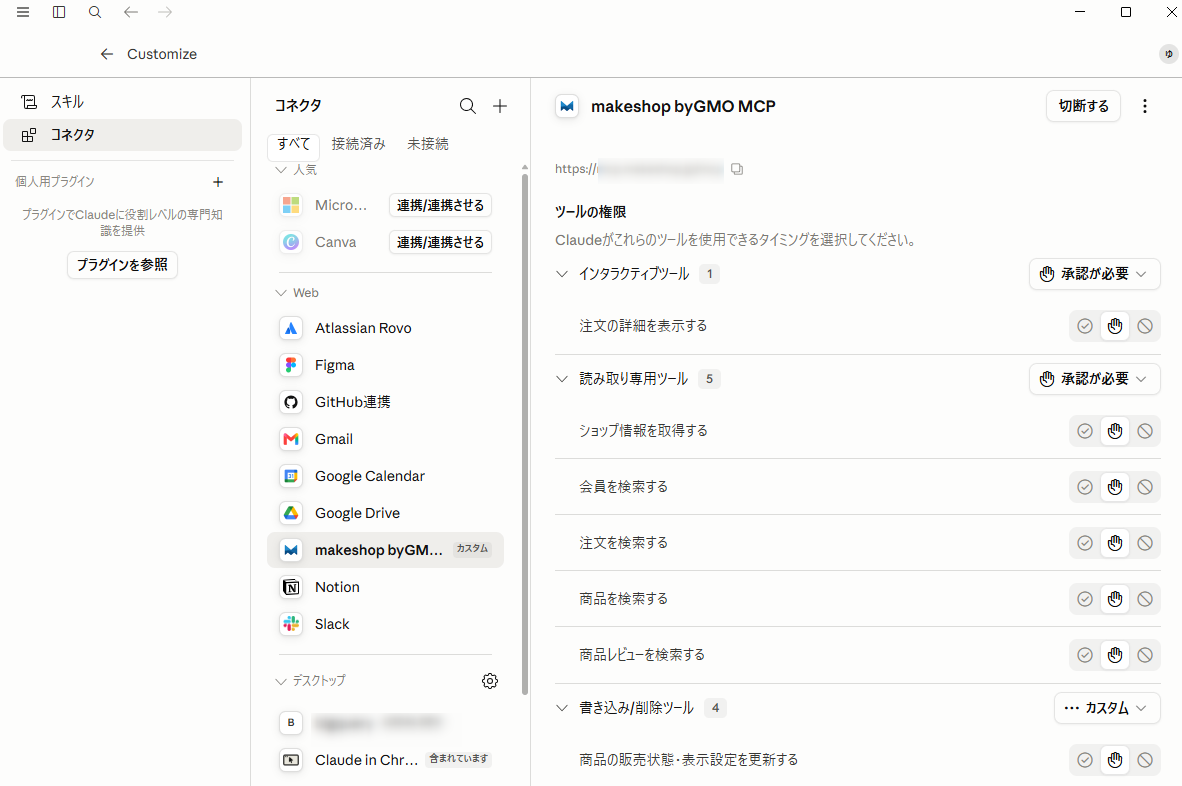Open the hamburger menu icon
Viewport: 1182px width, 786px height.
(23, 12)
